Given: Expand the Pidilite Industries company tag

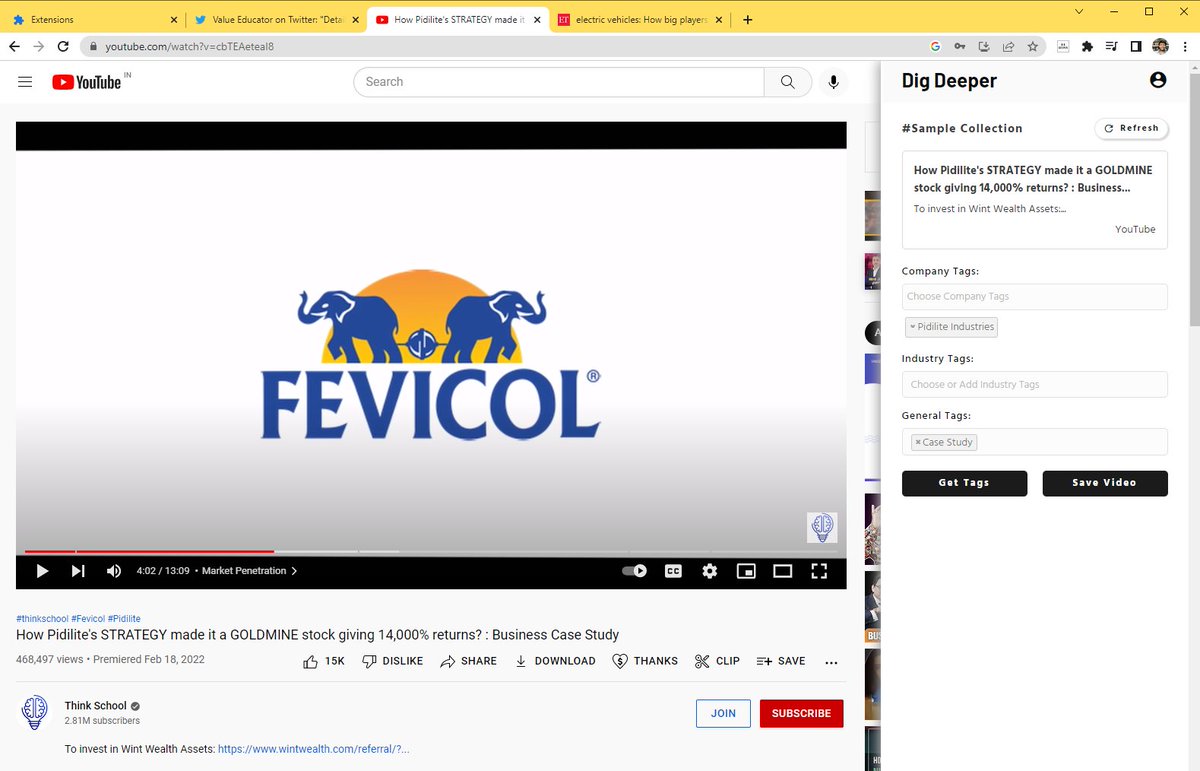Looking at the screenshot, I should pyautogui.click(x=913, y=326).
